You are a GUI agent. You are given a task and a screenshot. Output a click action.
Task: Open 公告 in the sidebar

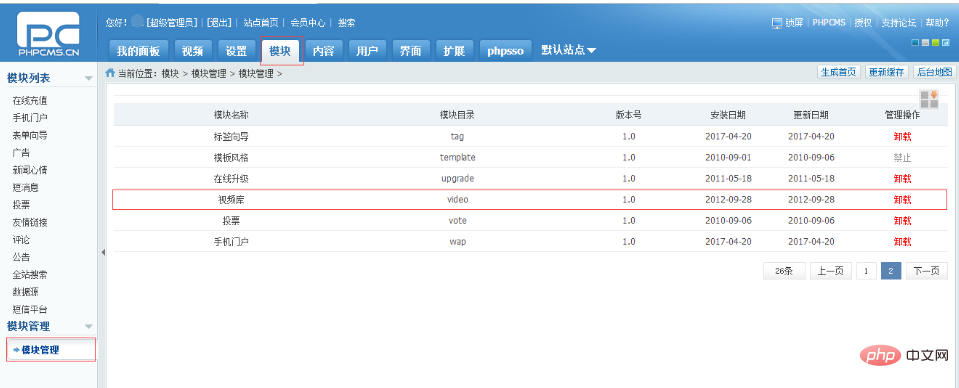click(x=21, y=256)
